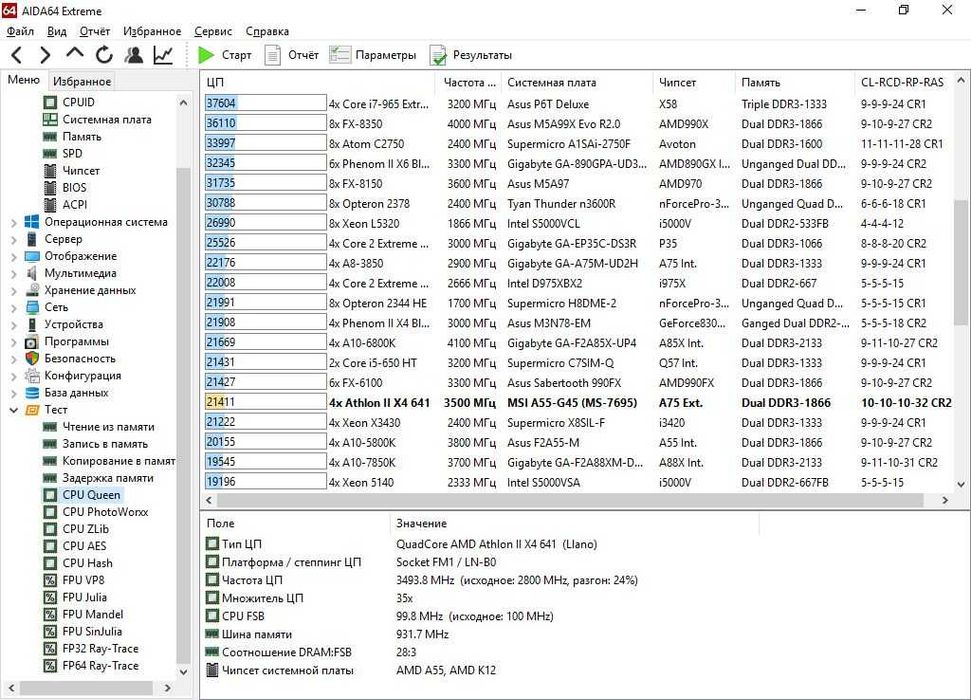
Task: Expand the Хранение данных tree node
Action: [x=14, y=290]
